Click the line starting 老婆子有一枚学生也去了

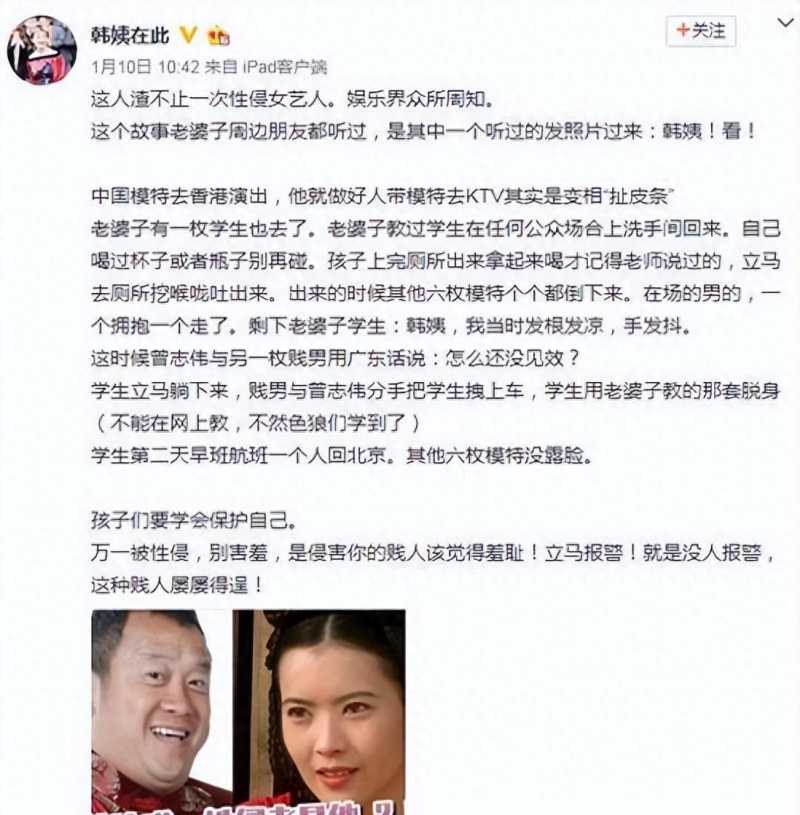click(436, 228)
